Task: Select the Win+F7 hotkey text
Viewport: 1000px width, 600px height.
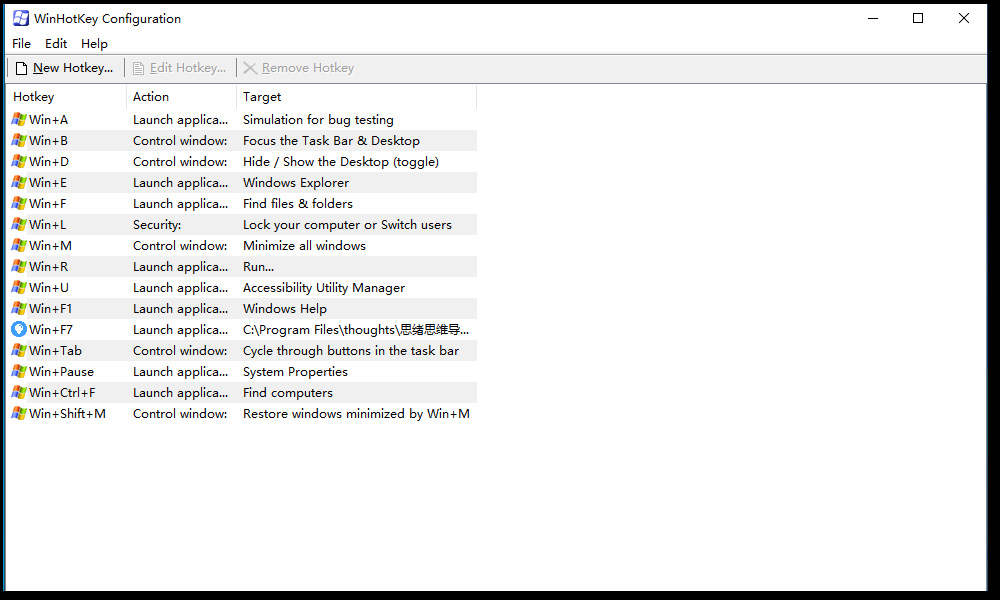Action: click(51, 330)
